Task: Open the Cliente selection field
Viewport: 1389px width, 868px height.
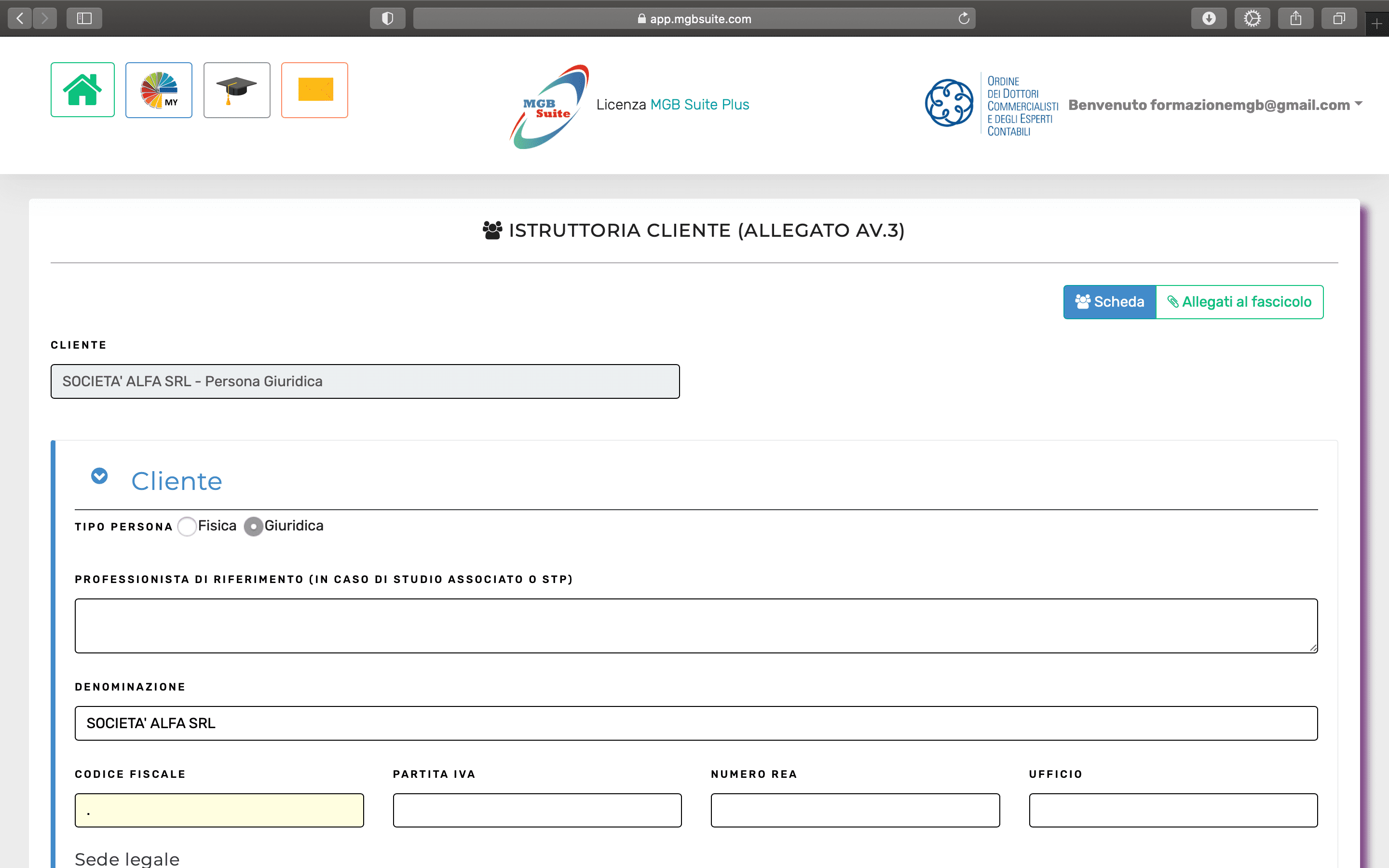Action: [x=365, y=381]
